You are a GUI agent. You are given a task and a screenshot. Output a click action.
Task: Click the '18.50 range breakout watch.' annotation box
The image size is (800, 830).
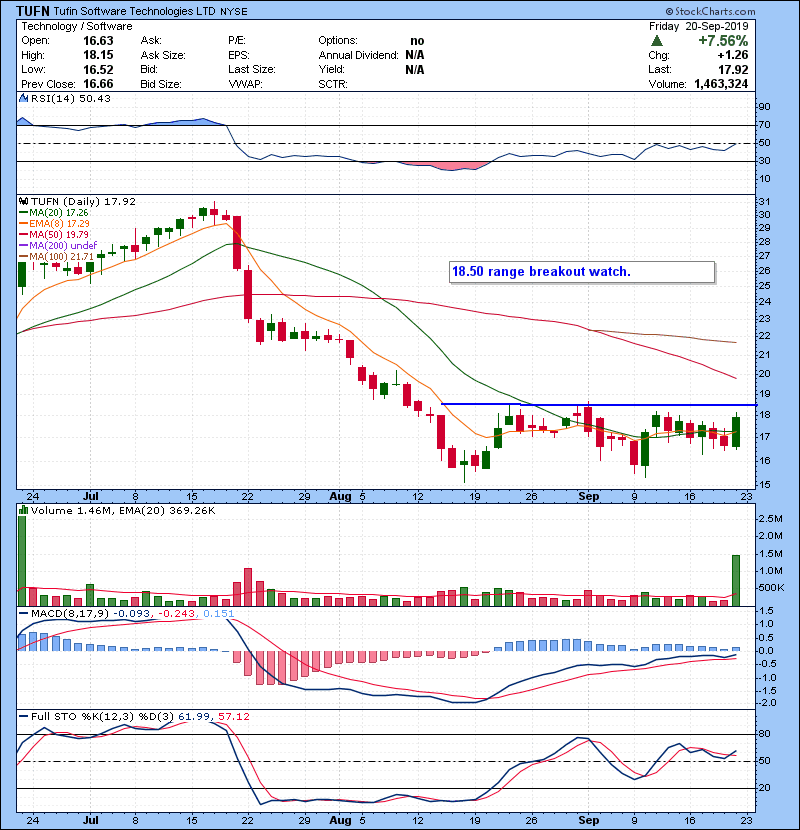coord(580,272)
